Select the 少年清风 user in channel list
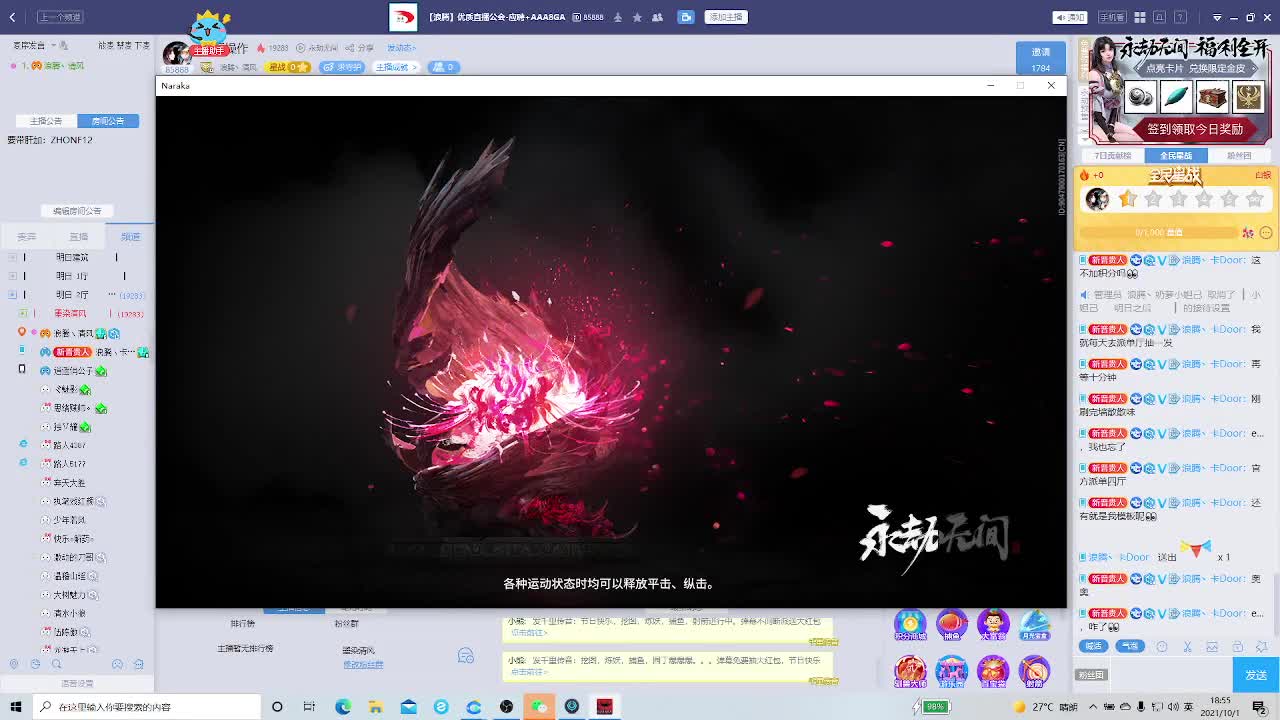The height and width of the screenshot is (720, 1280). 70,520
